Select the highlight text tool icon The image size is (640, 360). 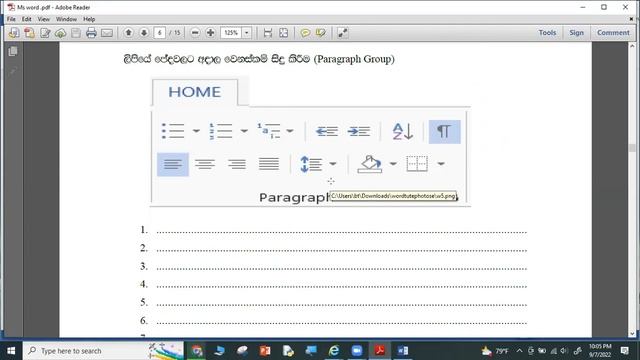[321, 33]
